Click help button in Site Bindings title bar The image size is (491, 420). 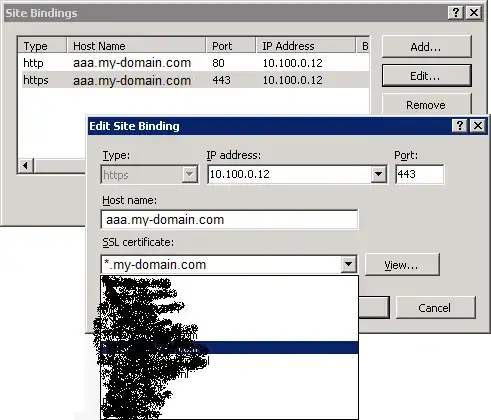point(456,13)
